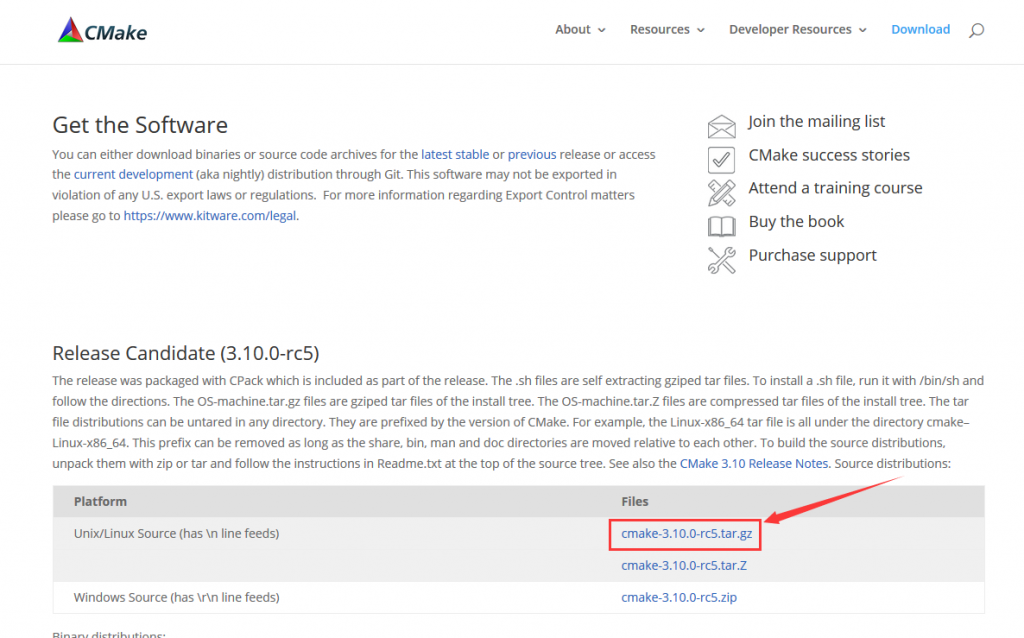Open the search magnifier icon
Image resolution: width=1024 pixels, height=638 pixels.
[x=976, y=30]
